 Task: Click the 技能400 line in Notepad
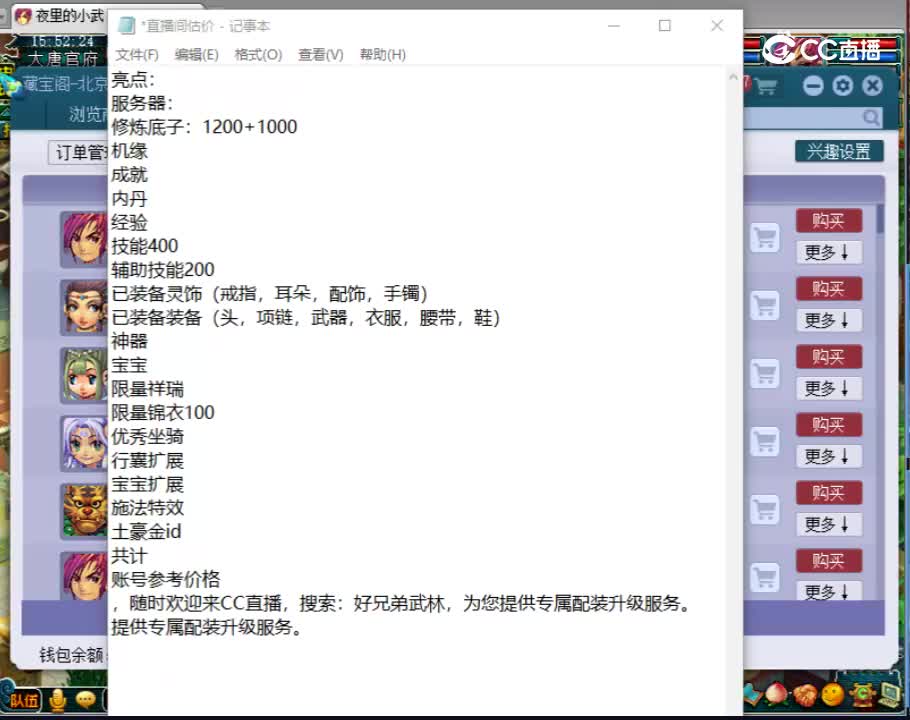click(145, 246)
